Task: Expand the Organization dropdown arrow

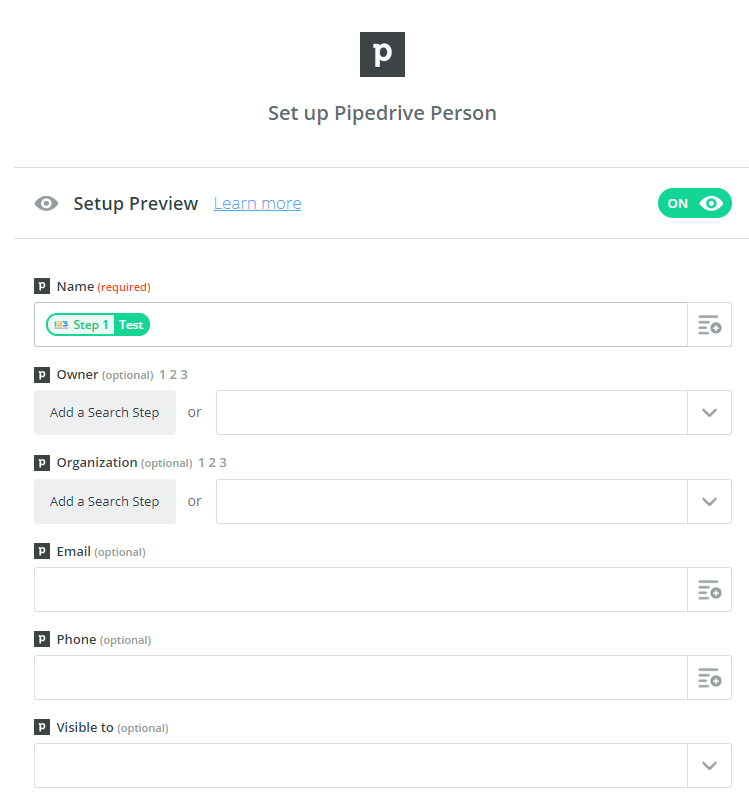Action: pos(709,501)
